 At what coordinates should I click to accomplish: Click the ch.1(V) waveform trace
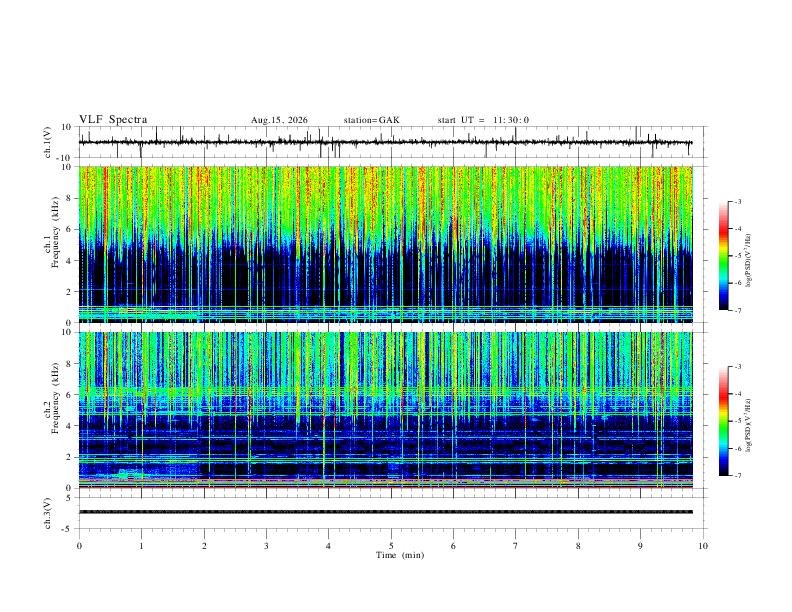(x=385, y=142)
